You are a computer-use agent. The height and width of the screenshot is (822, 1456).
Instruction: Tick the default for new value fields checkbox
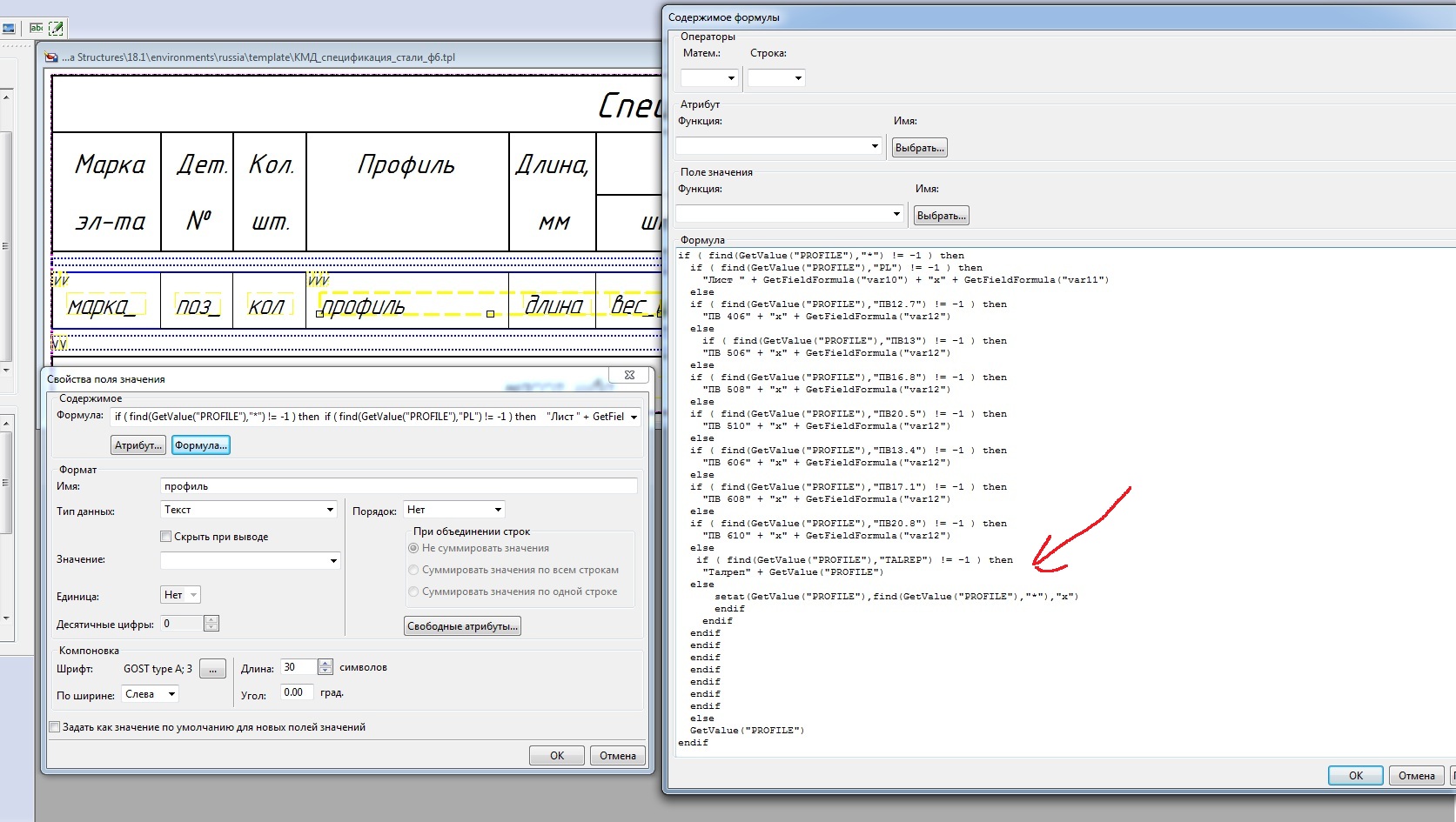55,727
